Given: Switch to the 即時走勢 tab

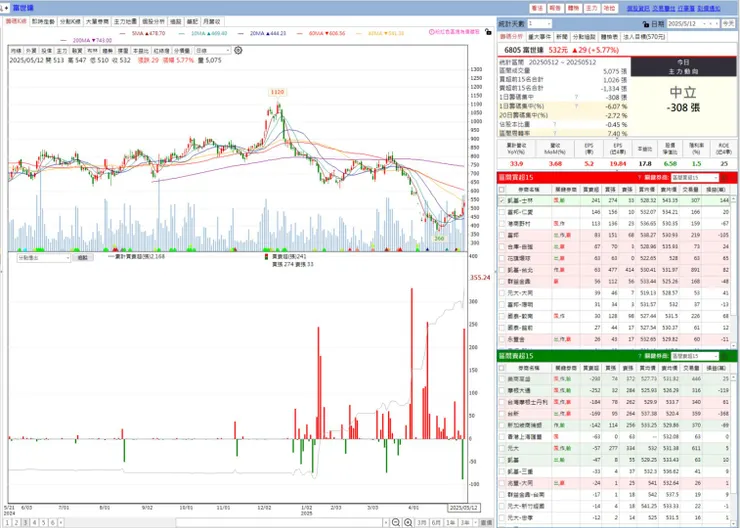Looking at the screenshot, I should pyautogui.click(x=43, y=22).
